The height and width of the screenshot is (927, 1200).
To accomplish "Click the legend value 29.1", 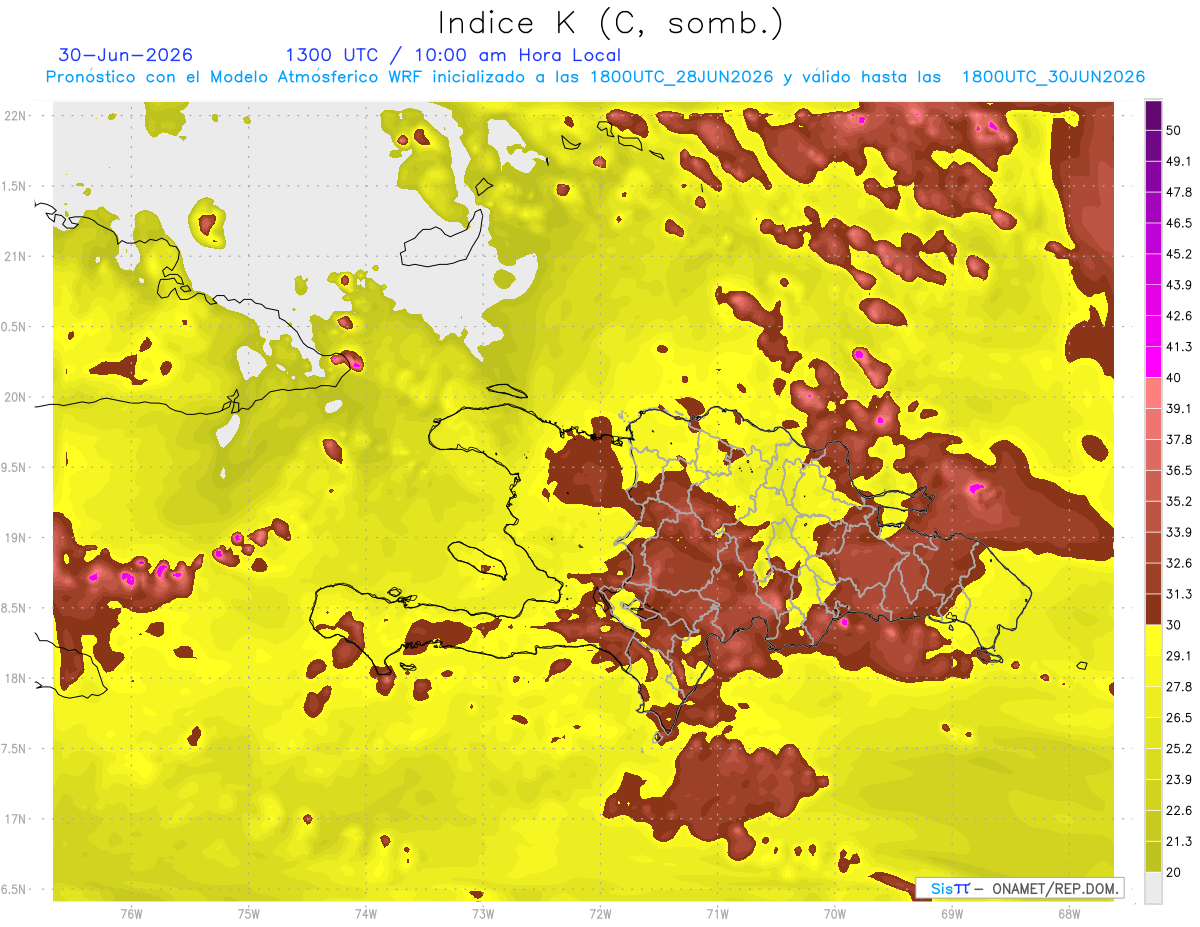I will tap(1179, 656).
